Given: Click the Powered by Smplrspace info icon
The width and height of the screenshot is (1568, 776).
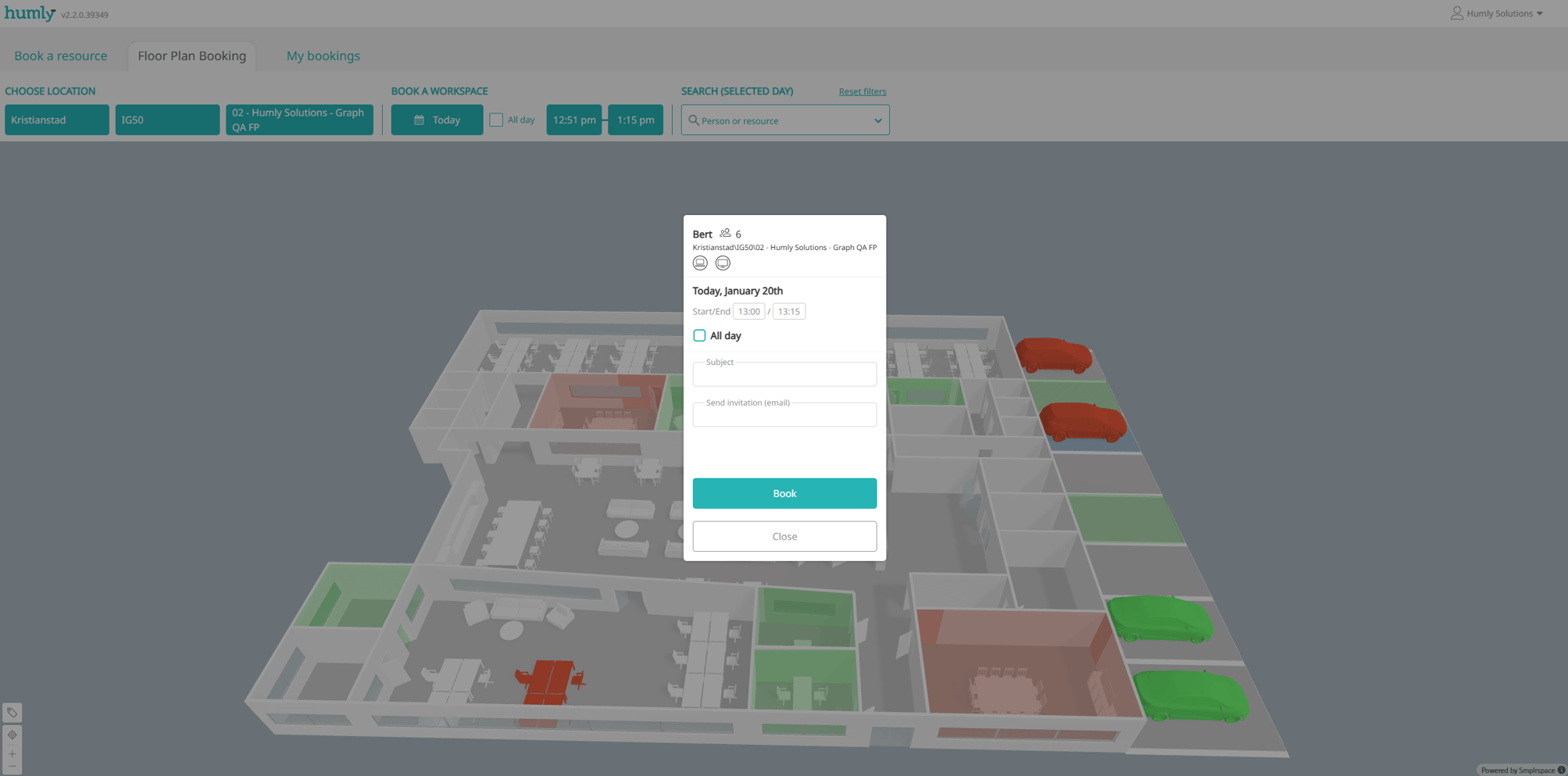Looking at the screenshot, I should coord(1561,770).
